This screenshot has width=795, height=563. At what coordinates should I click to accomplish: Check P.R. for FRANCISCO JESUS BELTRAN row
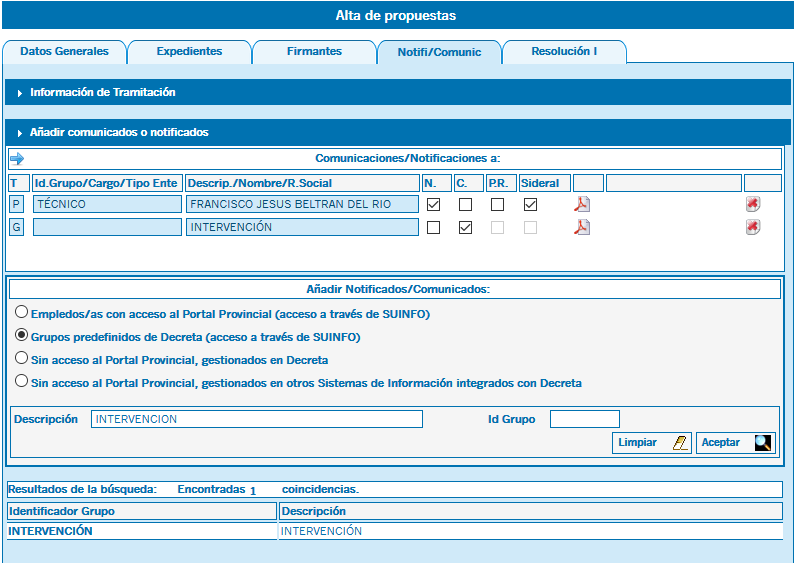[497, 204]
